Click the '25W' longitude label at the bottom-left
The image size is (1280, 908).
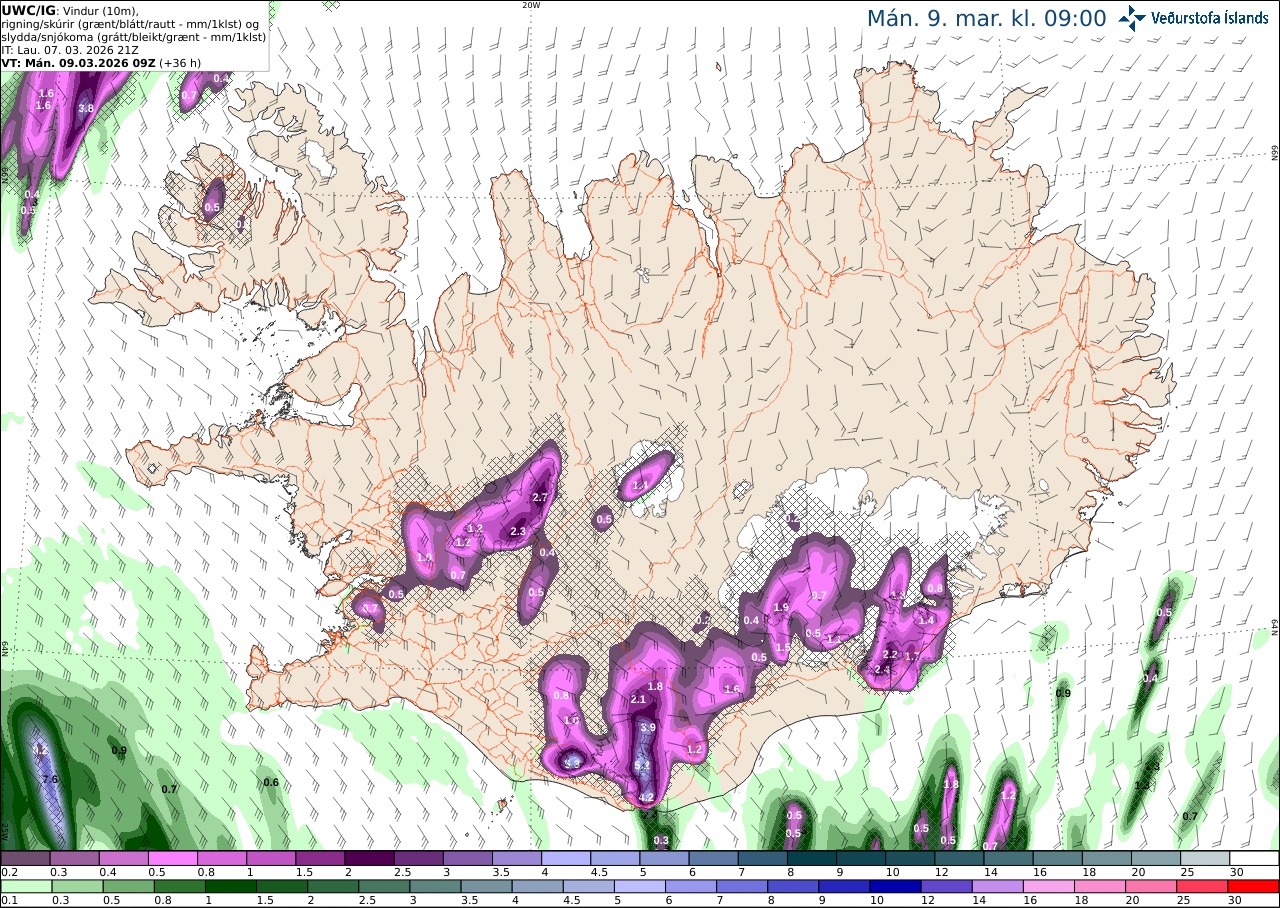pyautogui.click(x=5, y=830)
